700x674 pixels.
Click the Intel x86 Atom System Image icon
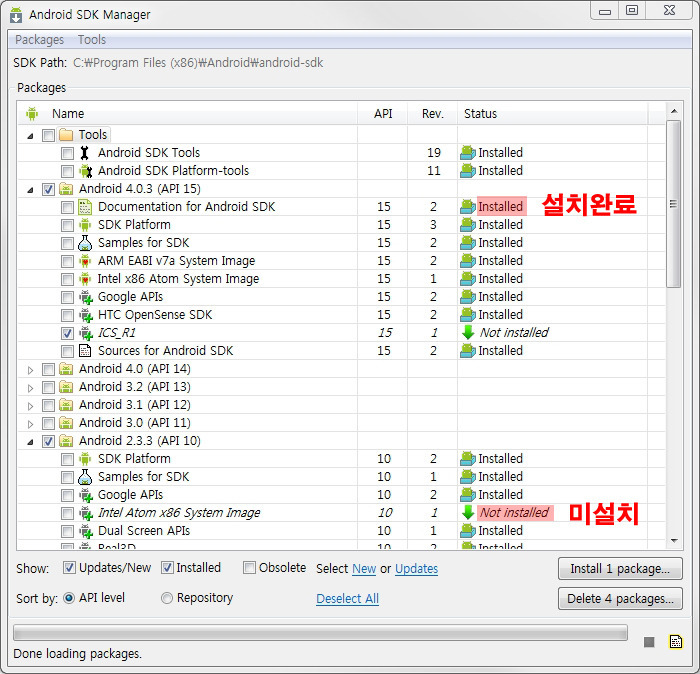pyautogui.click(x=85, y=279)
